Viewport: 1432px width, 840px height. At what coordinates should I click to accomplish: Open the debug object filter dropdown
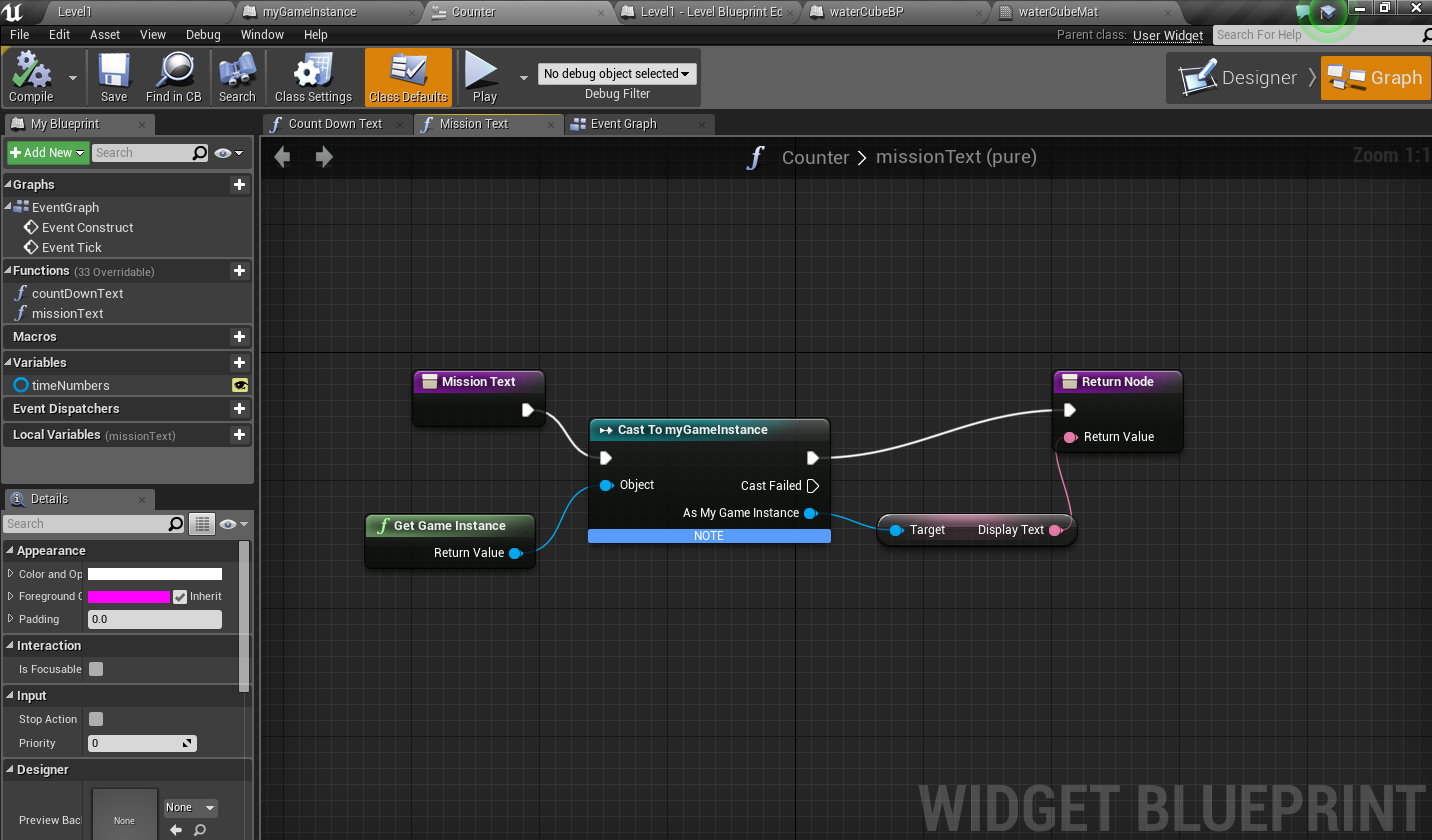[617, 74]
